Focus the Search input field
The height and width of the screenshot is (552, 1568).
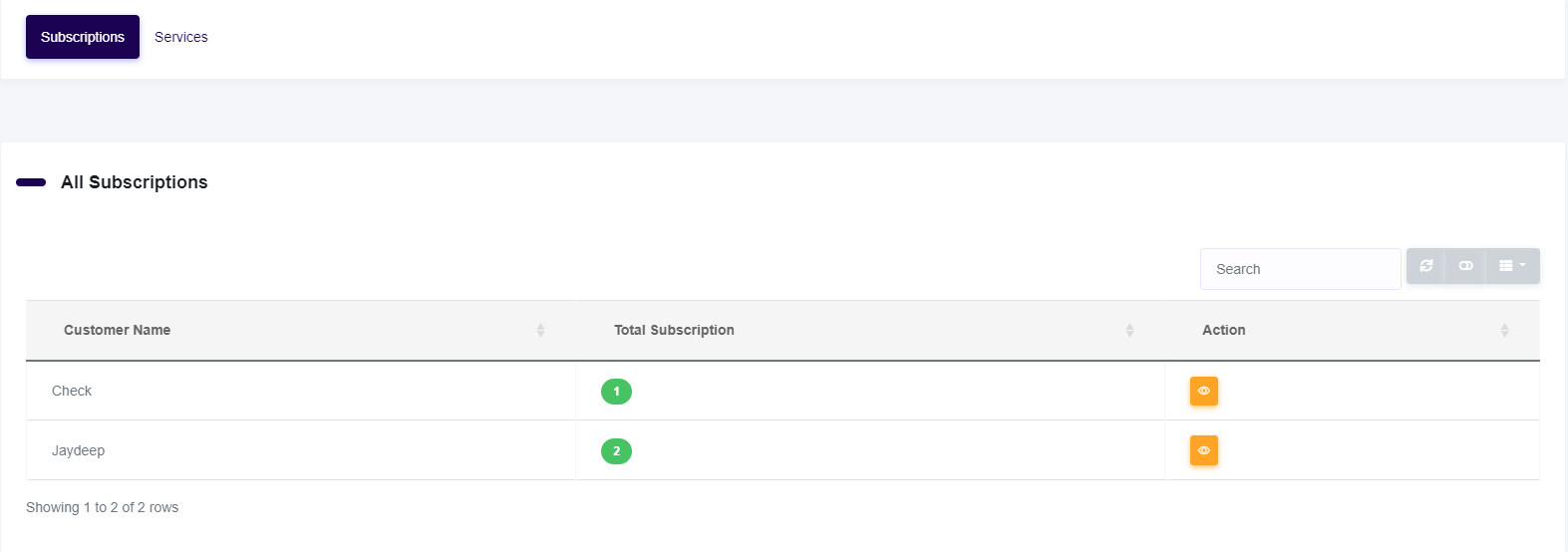click(x=1300, y=269)
